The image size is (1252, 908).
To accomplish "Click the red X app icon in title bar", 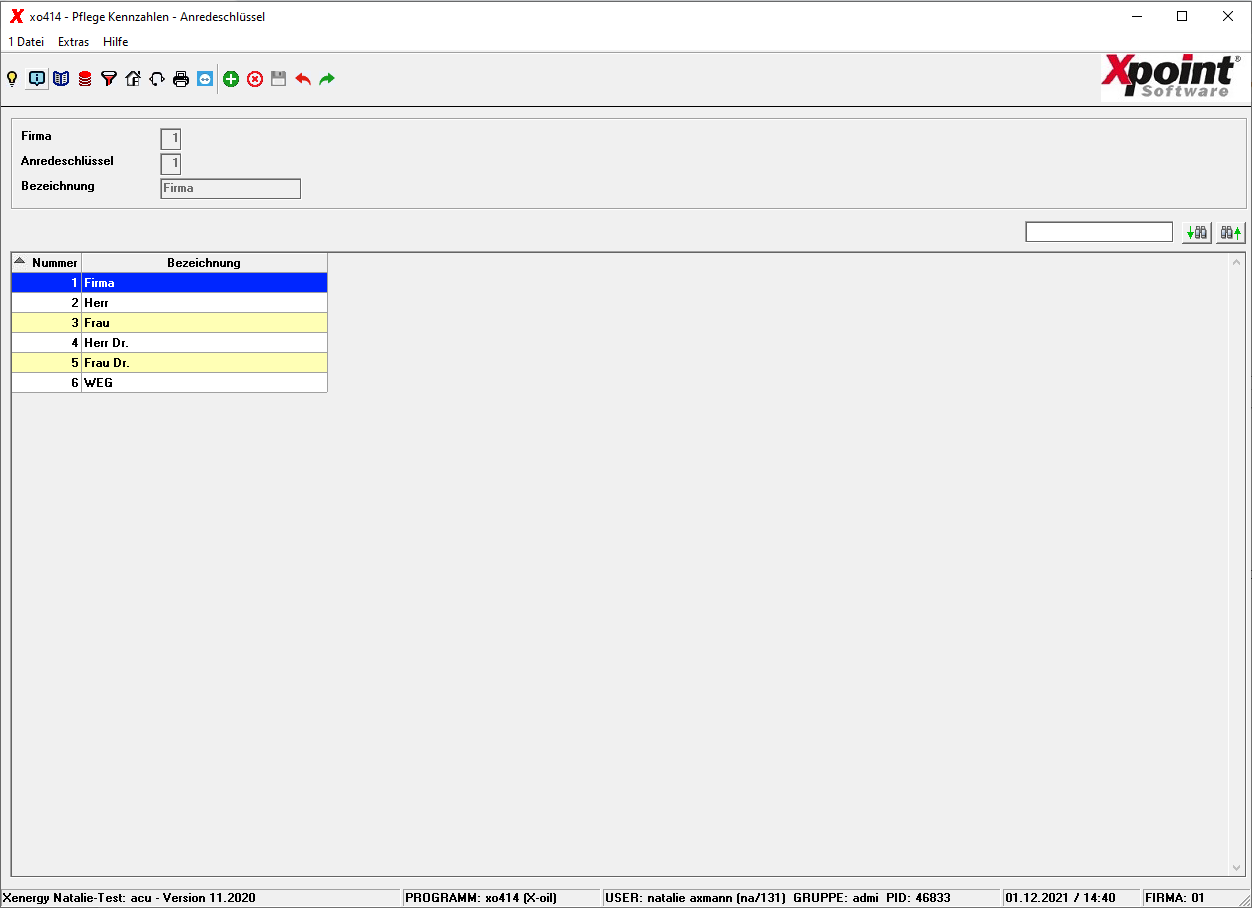I will point(16,16).
